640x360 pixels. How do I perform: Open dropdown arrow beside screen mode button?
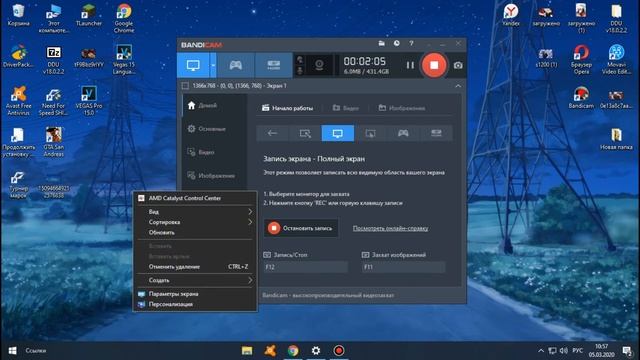point(213,65)
